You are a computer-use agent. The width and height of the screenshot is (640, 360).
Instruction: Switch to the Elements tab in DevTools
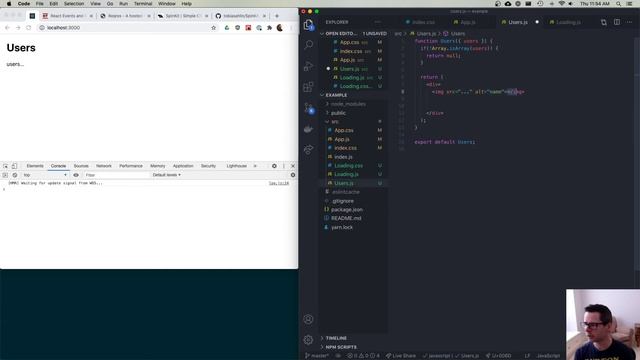35,166
